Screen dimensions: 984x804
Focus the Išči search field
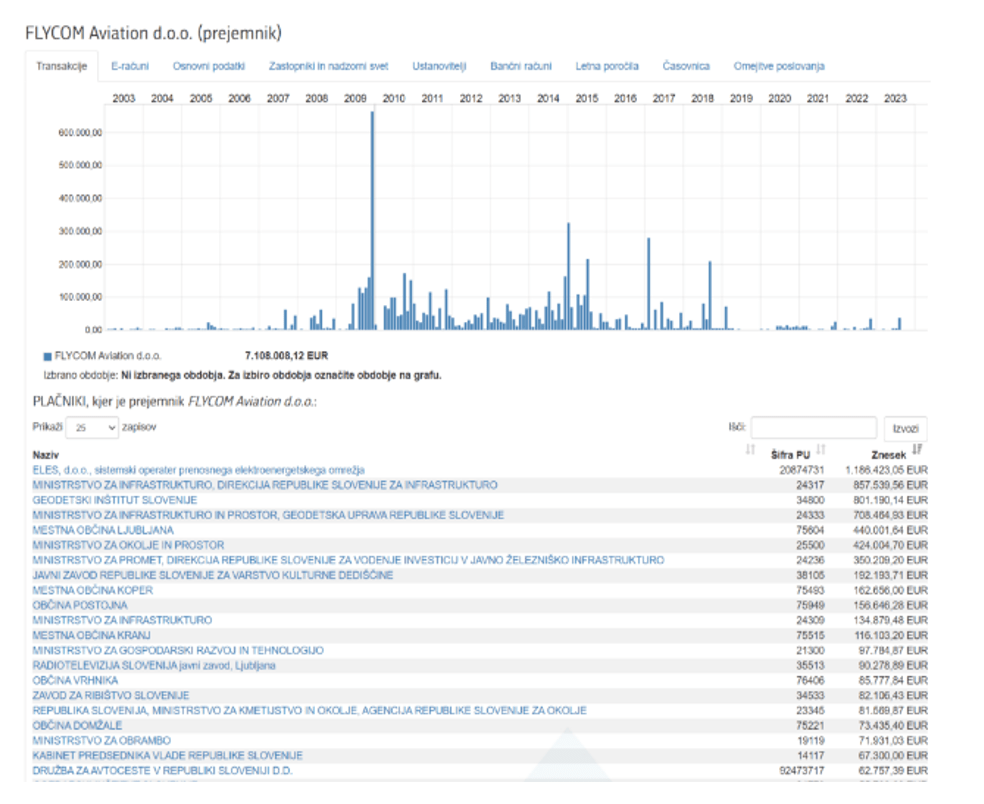[x=813, y=427]
